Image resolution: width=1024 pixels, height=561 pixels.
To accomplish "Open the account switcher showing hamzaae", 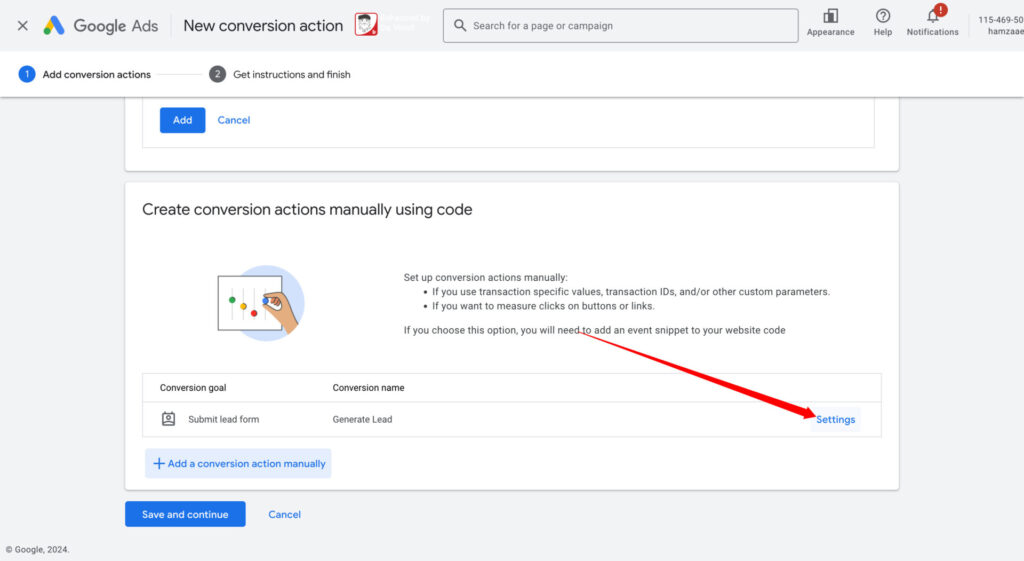I will tap(1000, 26).
